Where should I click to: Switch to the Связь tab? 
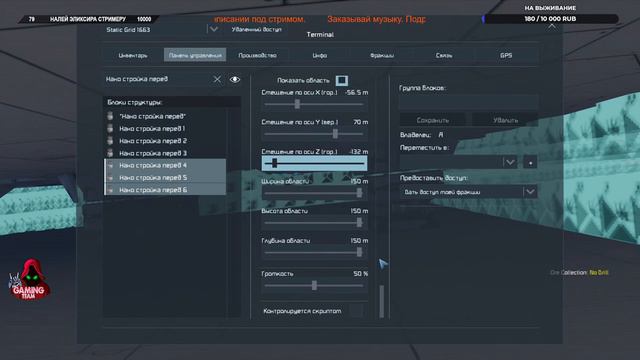444,55
